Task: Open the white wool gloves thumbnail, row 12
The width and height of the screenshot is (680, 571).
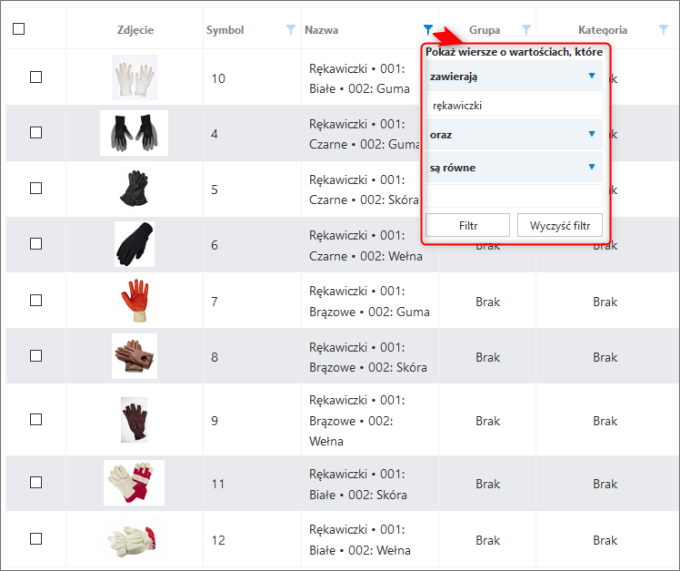Action: pos(132,541)
